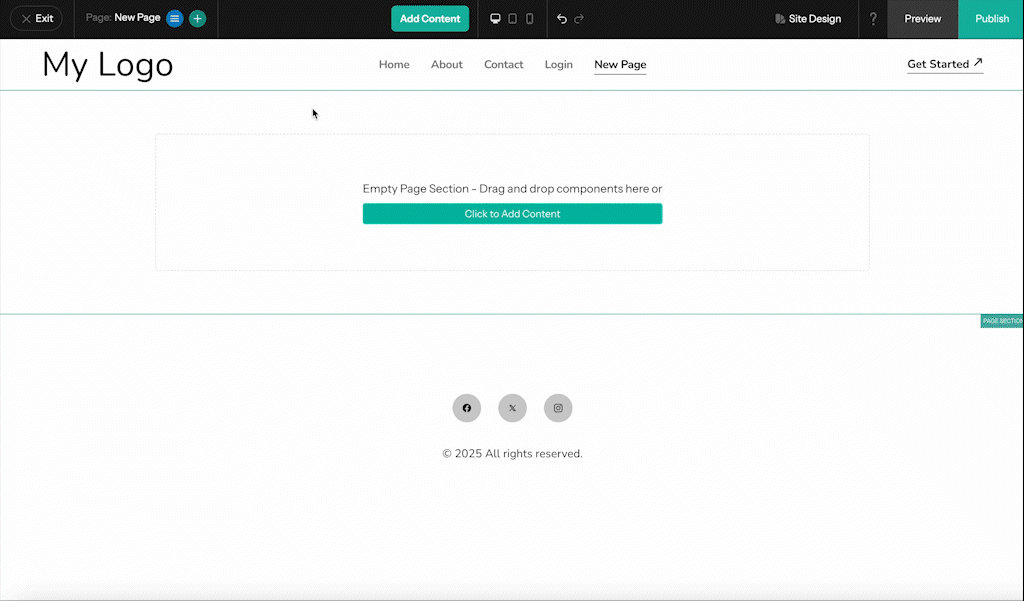Screen dimensions: 1024x601
Task: Click the Click to Add Content button
Action: pos(512,213)
